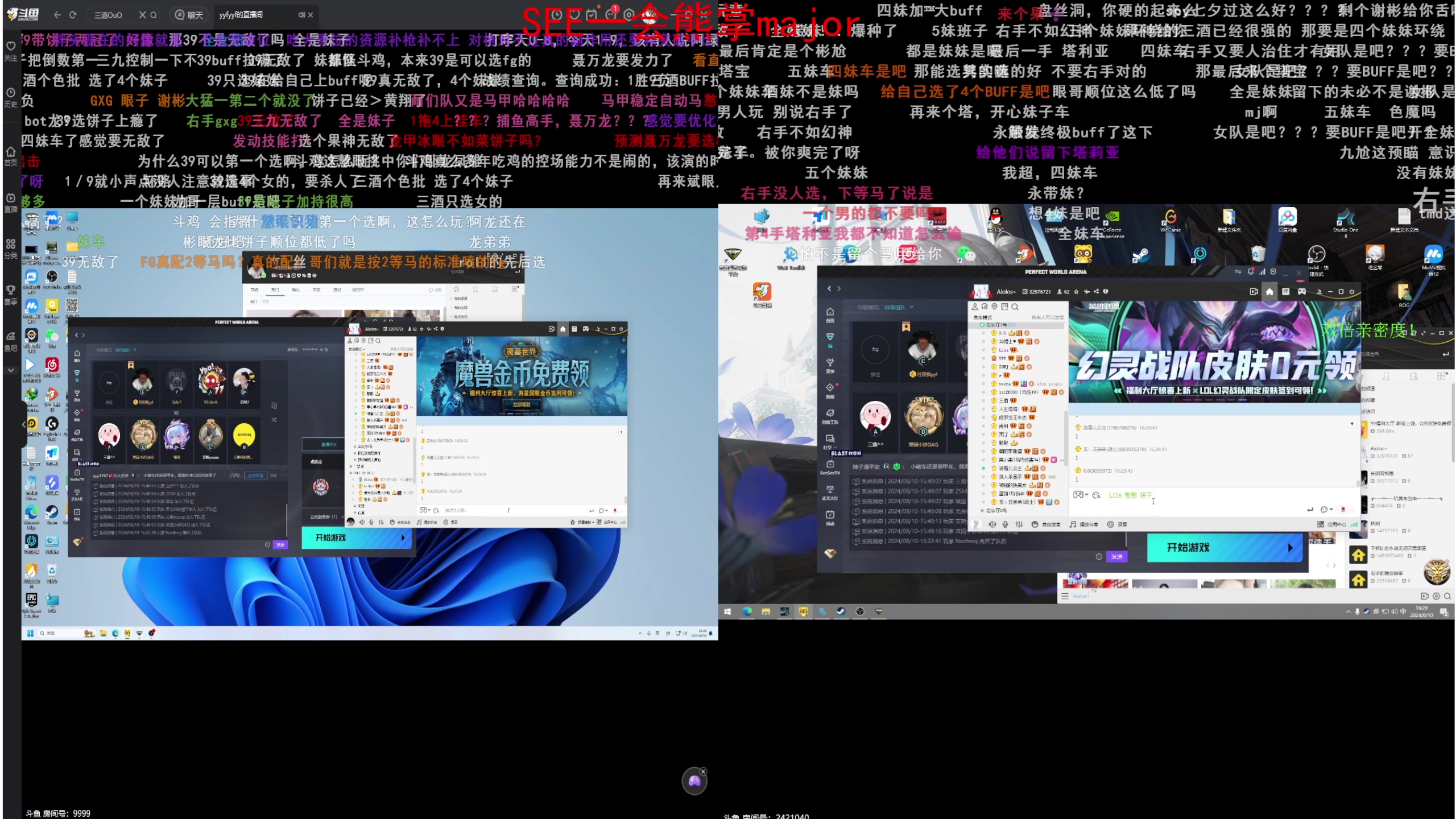Go to 首页 home in Douyu sidebar
The width and height of the screenshot is (1456, 819).
pyautogui.click(x=10, y=156)
